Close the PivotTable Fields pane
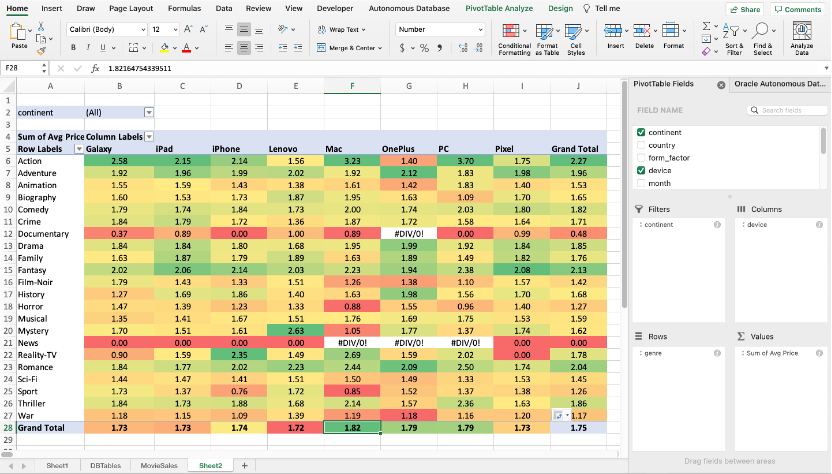The height and width of the screenshot is (474, 832). (x=721, y=85)
